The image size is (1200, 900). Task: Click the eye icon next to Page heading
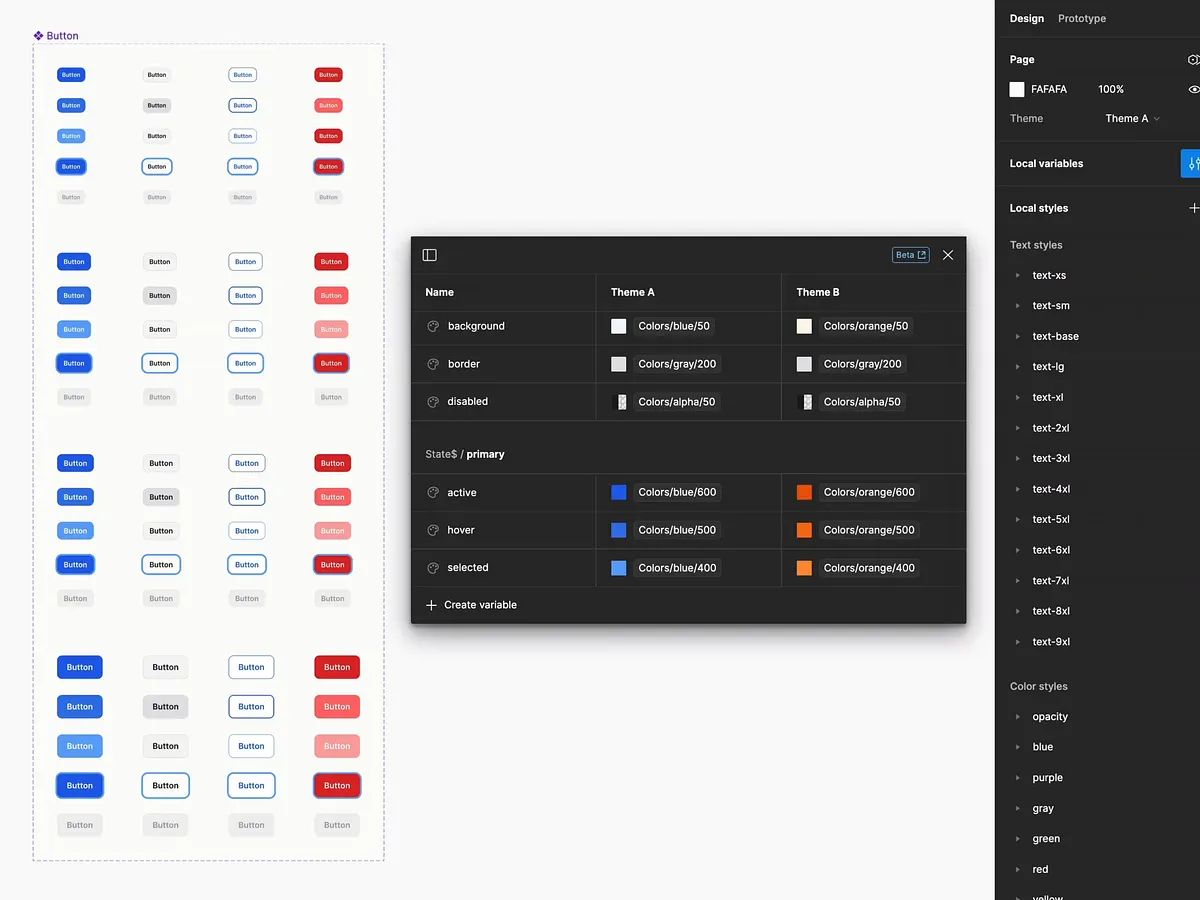tap(1194, 60)
